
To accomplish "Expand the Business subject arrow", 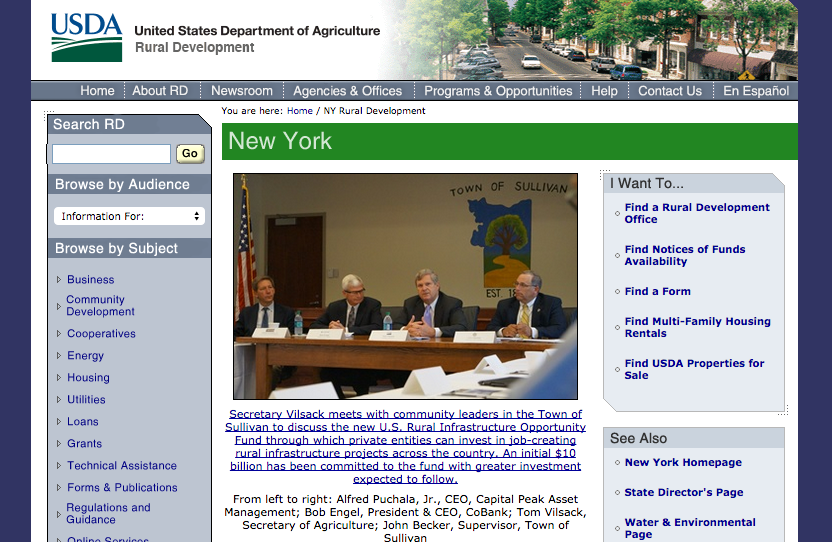I will point(59,280).
